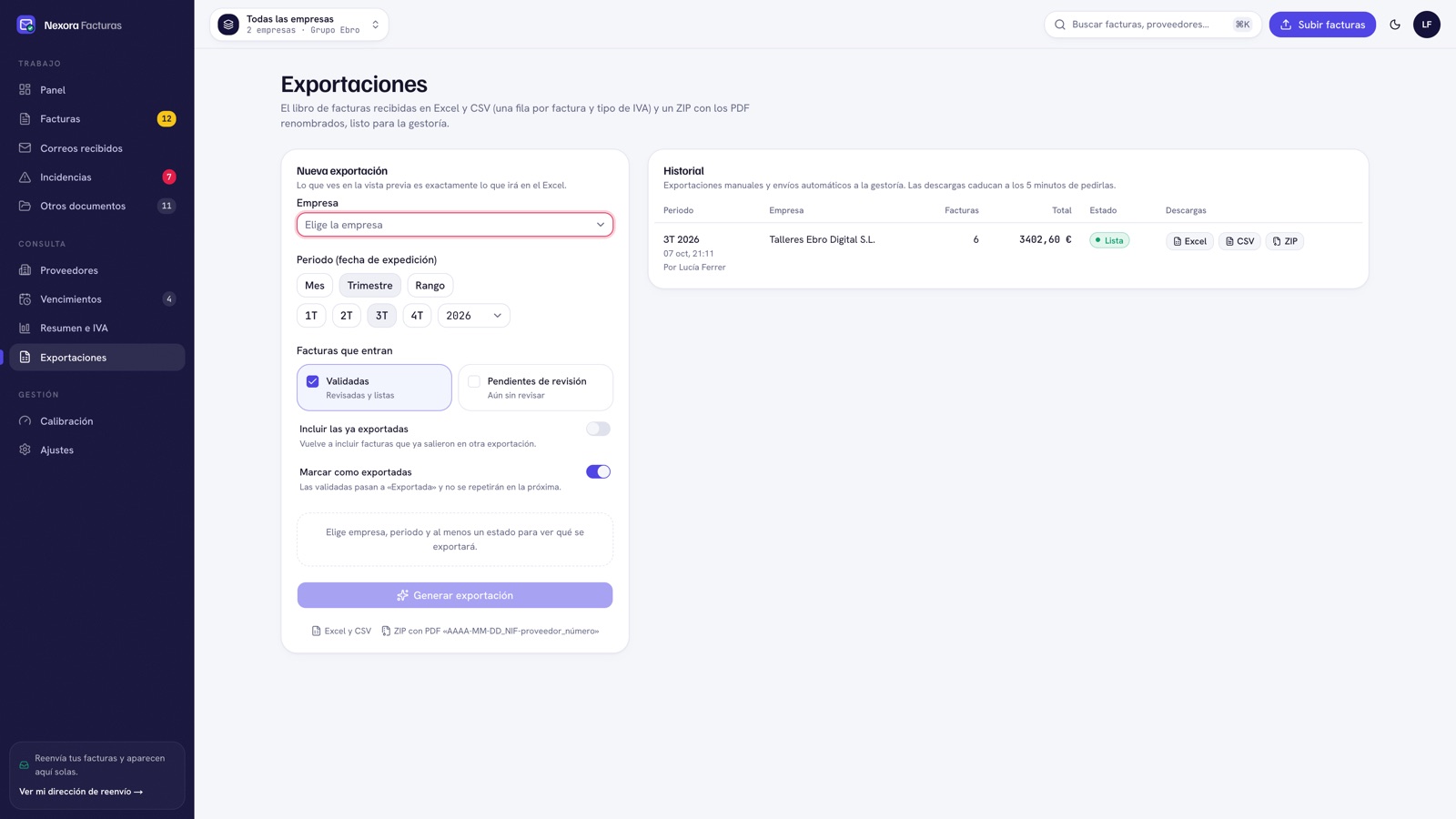The width and height of the screenshot is (1456, 819).
Task: Check Pendientes de revisión checkbox
Action: click(474, 381)
